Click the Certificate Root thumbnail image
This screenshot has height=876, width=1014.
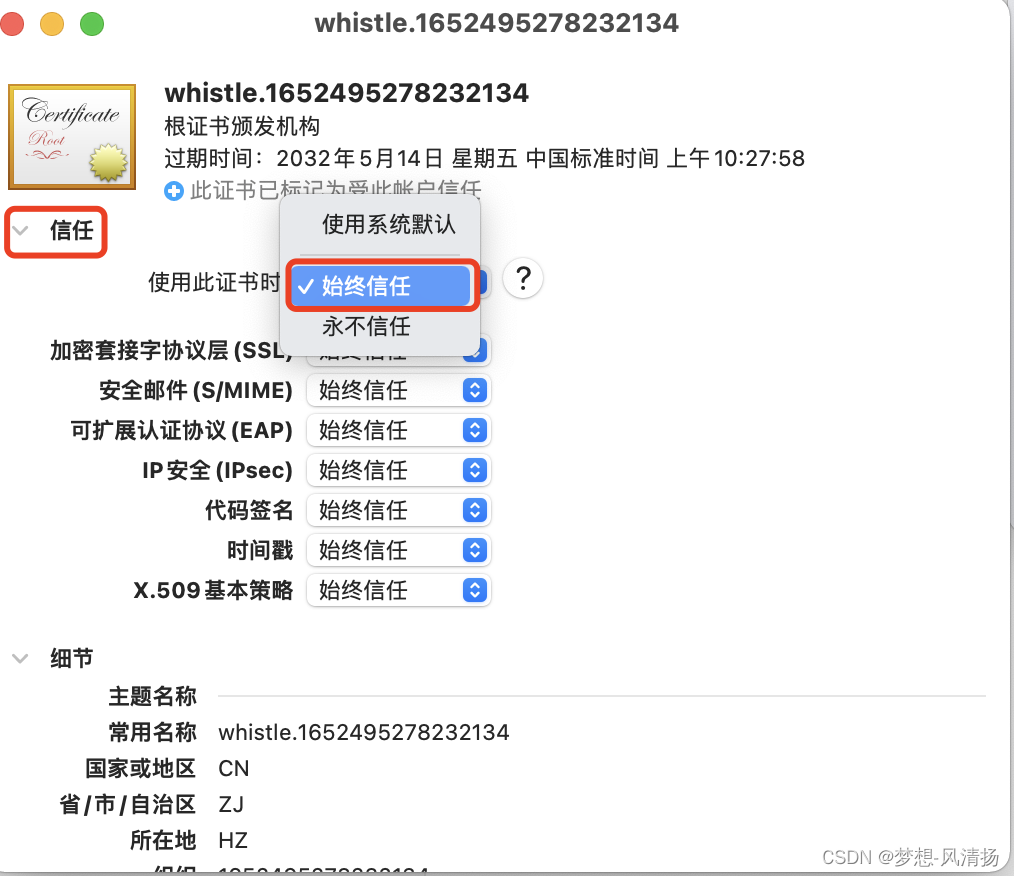[72, 137]
